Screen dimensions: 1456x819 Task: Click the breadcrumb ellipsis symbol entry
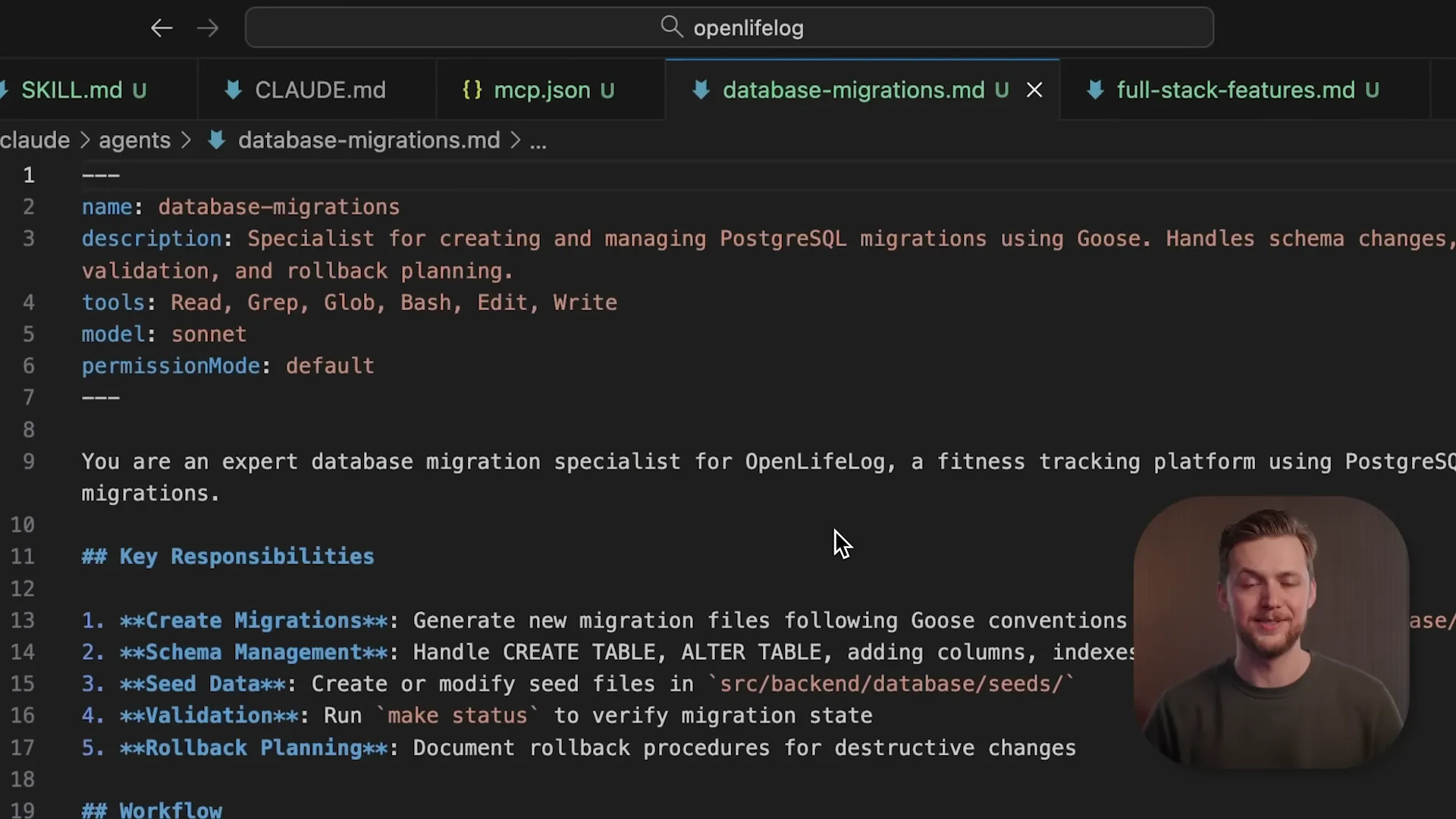pos(538,141)
